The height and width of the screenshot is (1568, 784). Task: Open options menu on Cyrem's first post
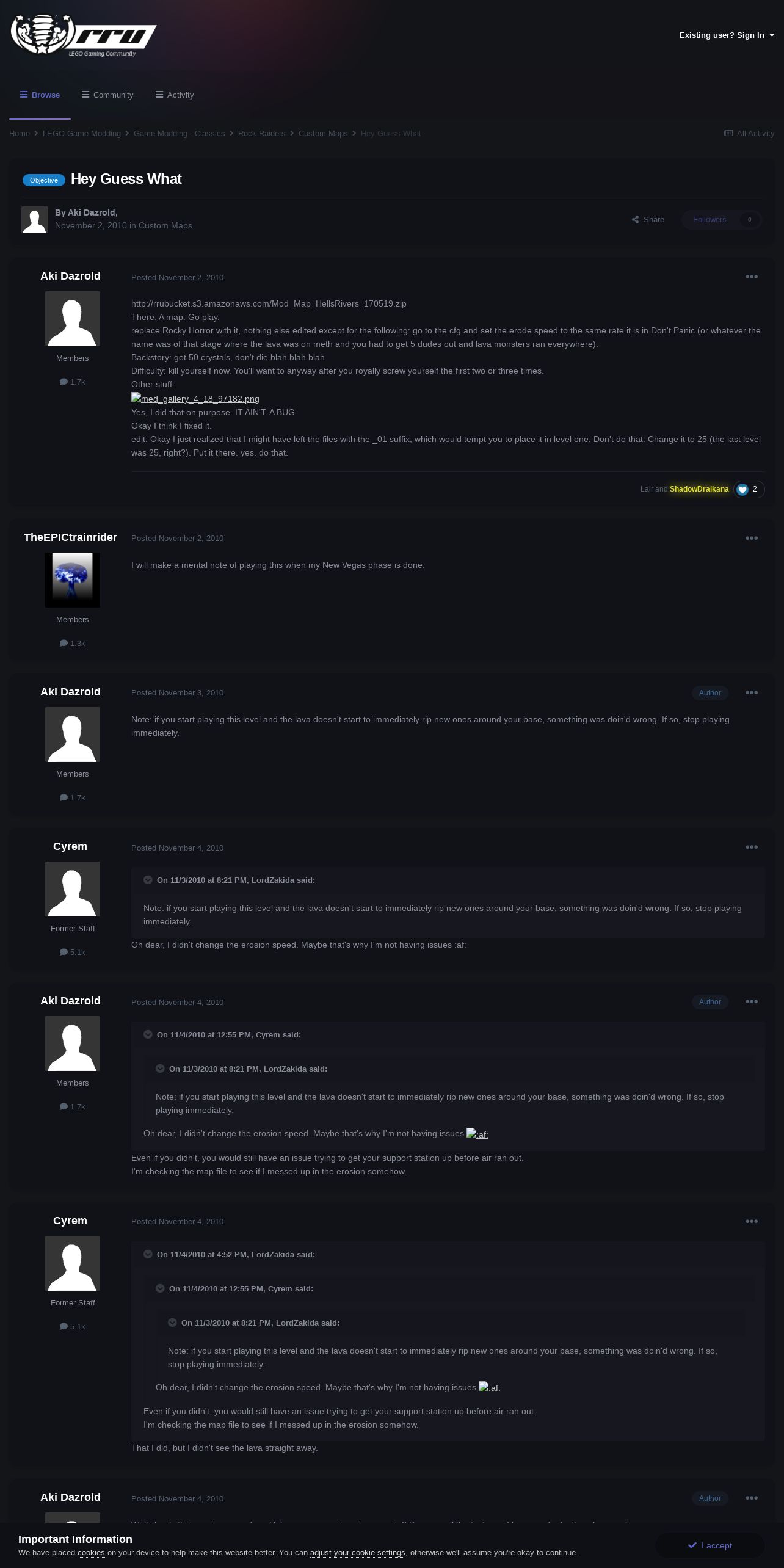point(752,848)
